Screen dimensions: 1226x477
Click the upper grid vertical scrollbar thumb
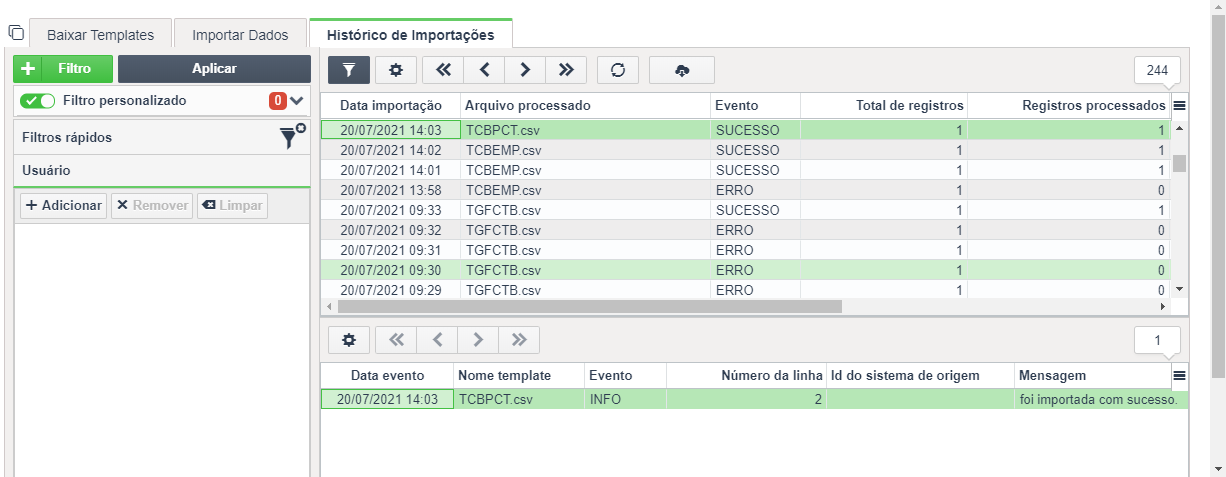click(1179, 163)
